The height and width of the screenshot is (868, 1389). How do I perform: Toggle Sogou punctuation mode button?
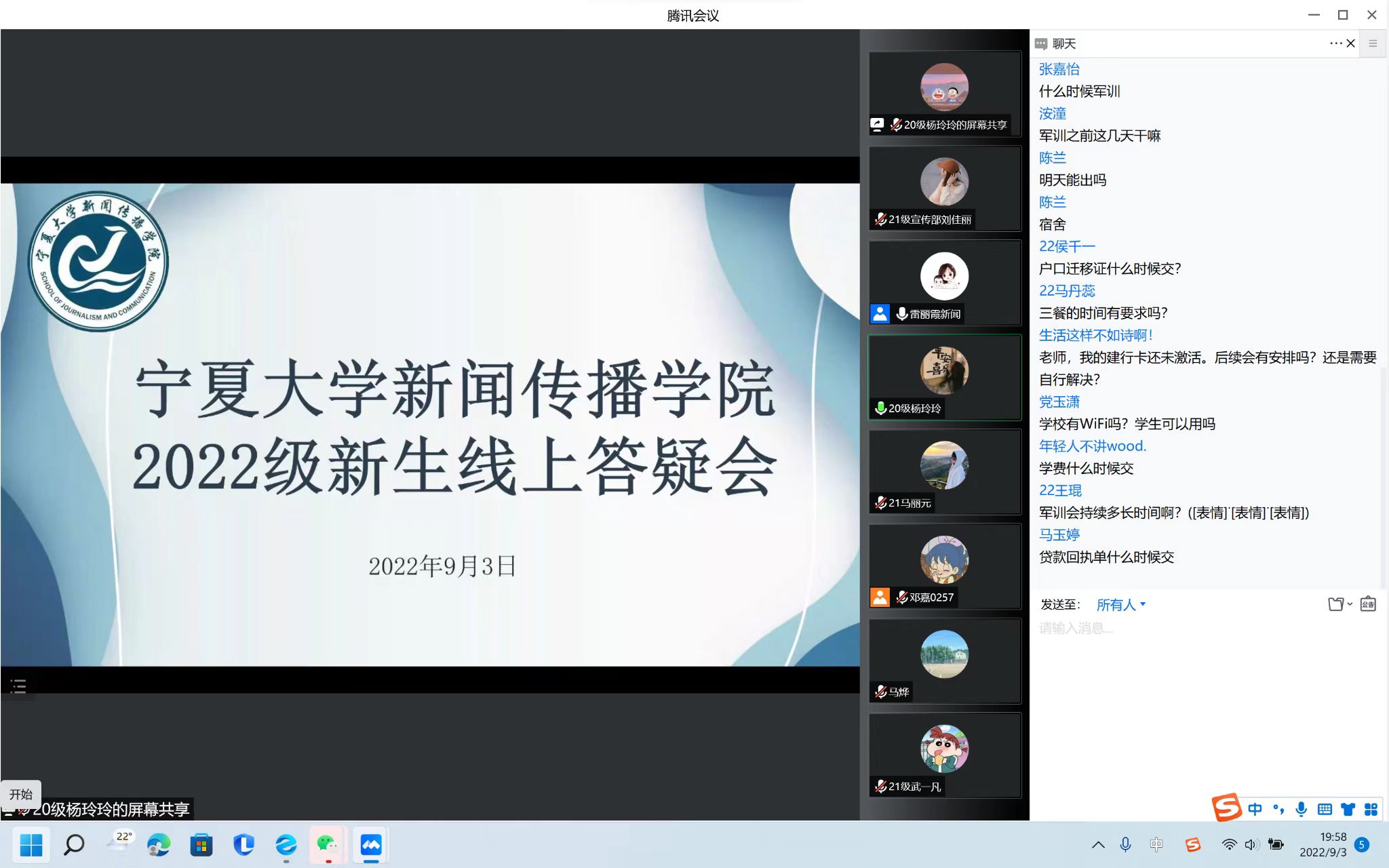[1278, 809]
